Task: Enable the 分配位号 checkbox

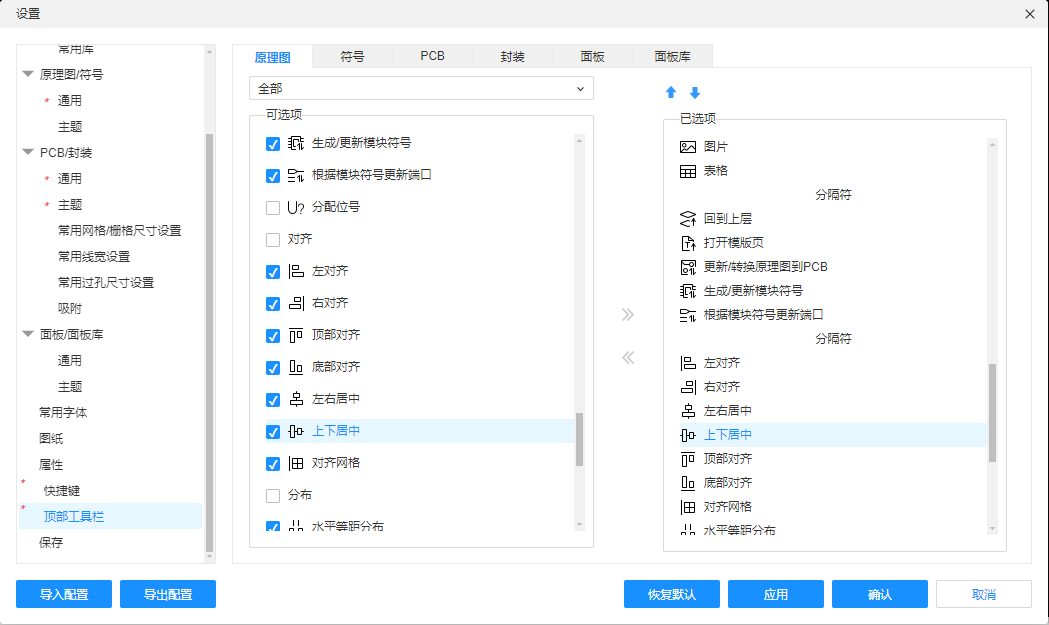Action: 273,208
